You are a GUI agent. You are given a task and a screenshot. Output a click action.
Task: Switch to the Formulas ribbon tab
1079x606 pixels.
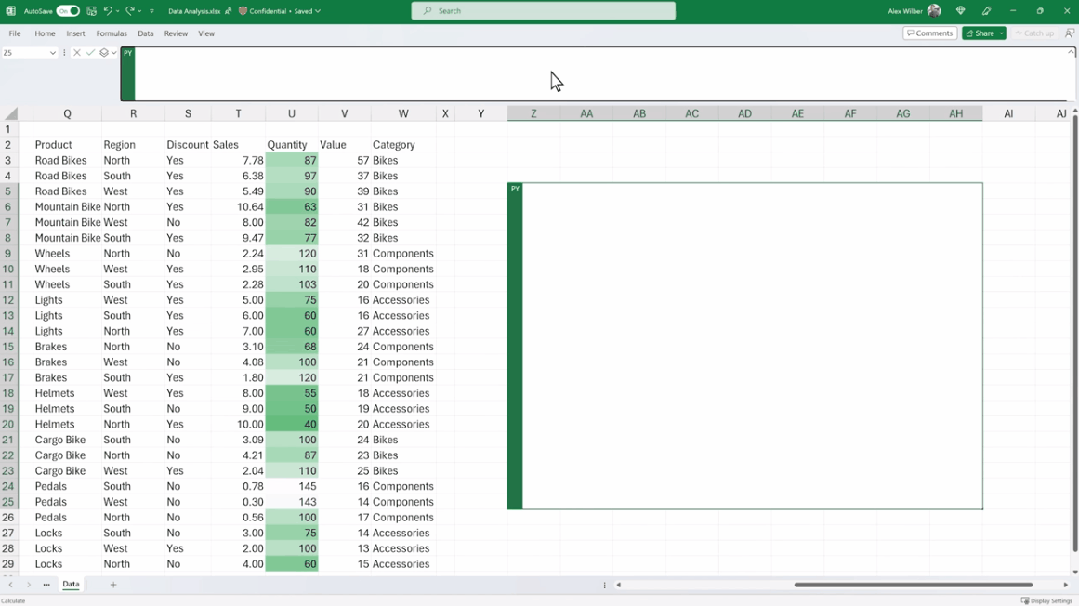(112, 33)
